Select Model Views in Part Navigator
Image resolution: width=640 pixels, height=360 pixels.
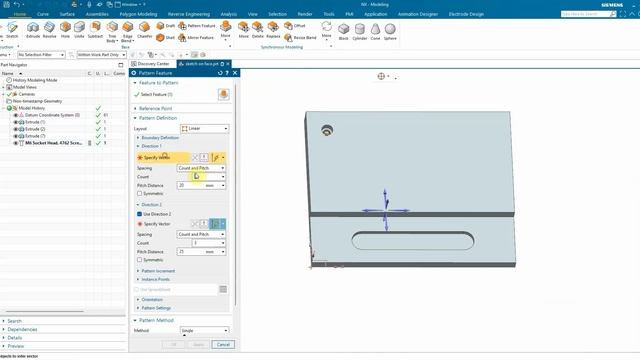tap(24, 87)
